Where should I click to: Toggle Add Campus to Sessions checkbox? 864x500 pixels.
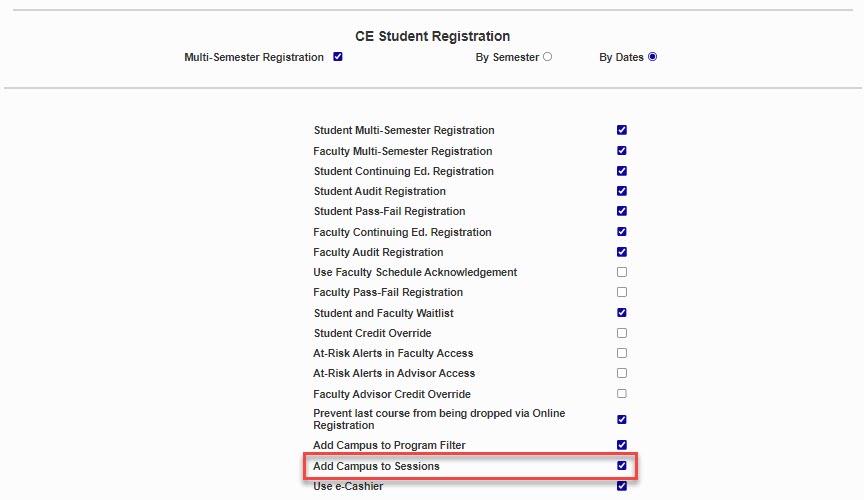point(622,466)
